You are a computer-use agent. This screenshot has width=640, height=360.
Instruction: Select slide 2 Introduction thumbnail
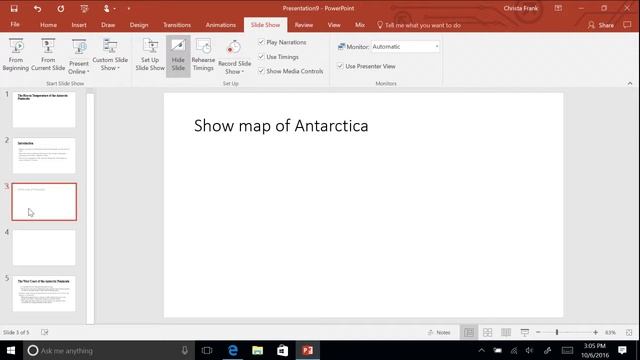(x=44, y=156)
